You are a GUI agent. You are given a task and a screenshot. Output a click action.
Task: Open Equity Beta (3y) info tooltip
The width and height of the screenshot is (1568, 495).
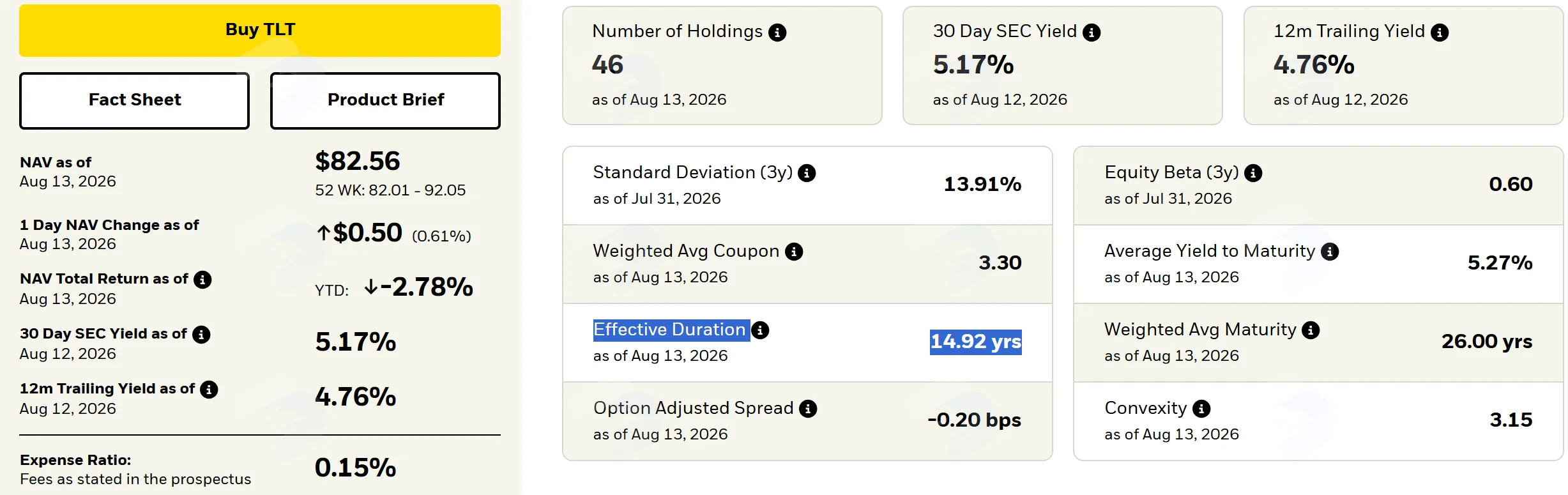[1253, 173]
